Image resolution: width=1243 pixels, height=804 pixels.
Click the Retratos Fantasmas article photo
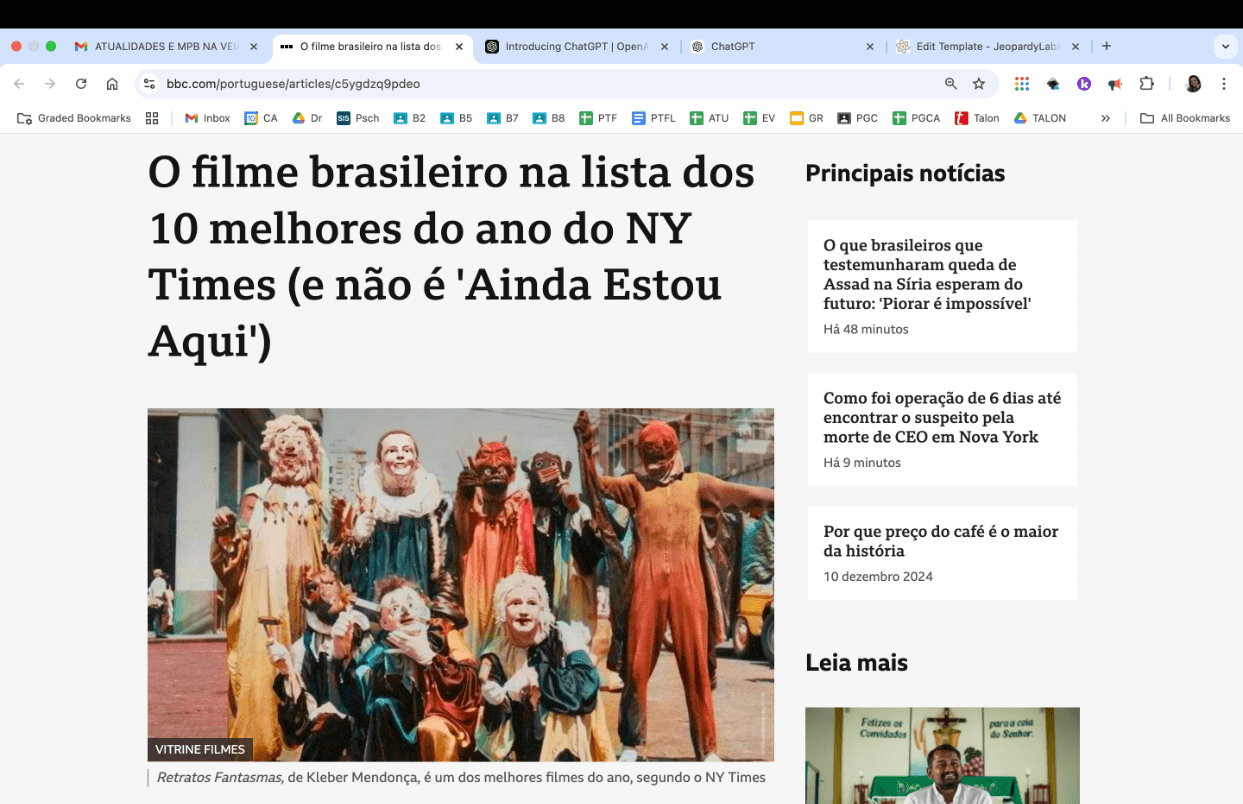(x=461, y=584)
